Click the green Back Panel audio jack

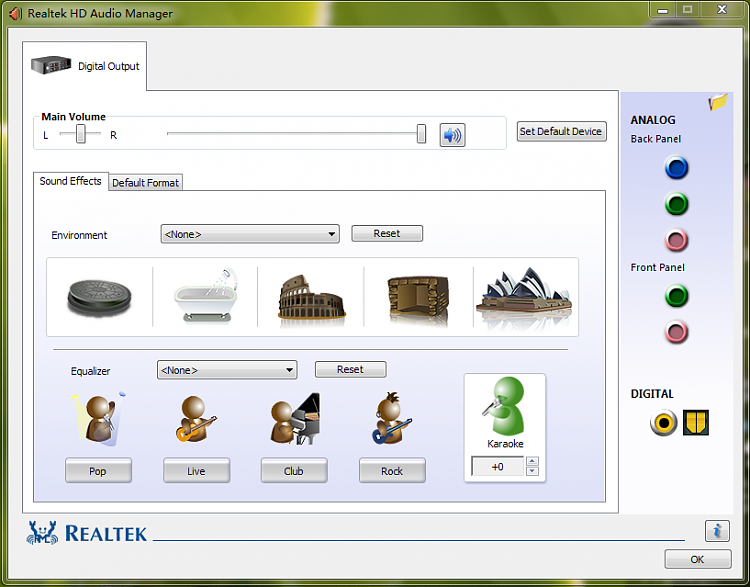pyautogui.click(x=676, y=204)
